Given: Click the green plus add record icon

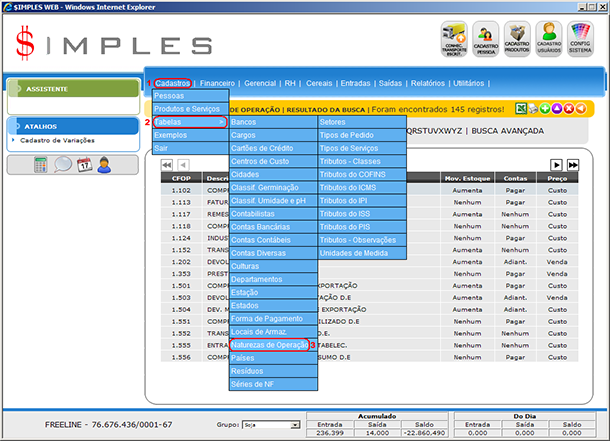Looking at the screenshot, I should coord(546,108).
